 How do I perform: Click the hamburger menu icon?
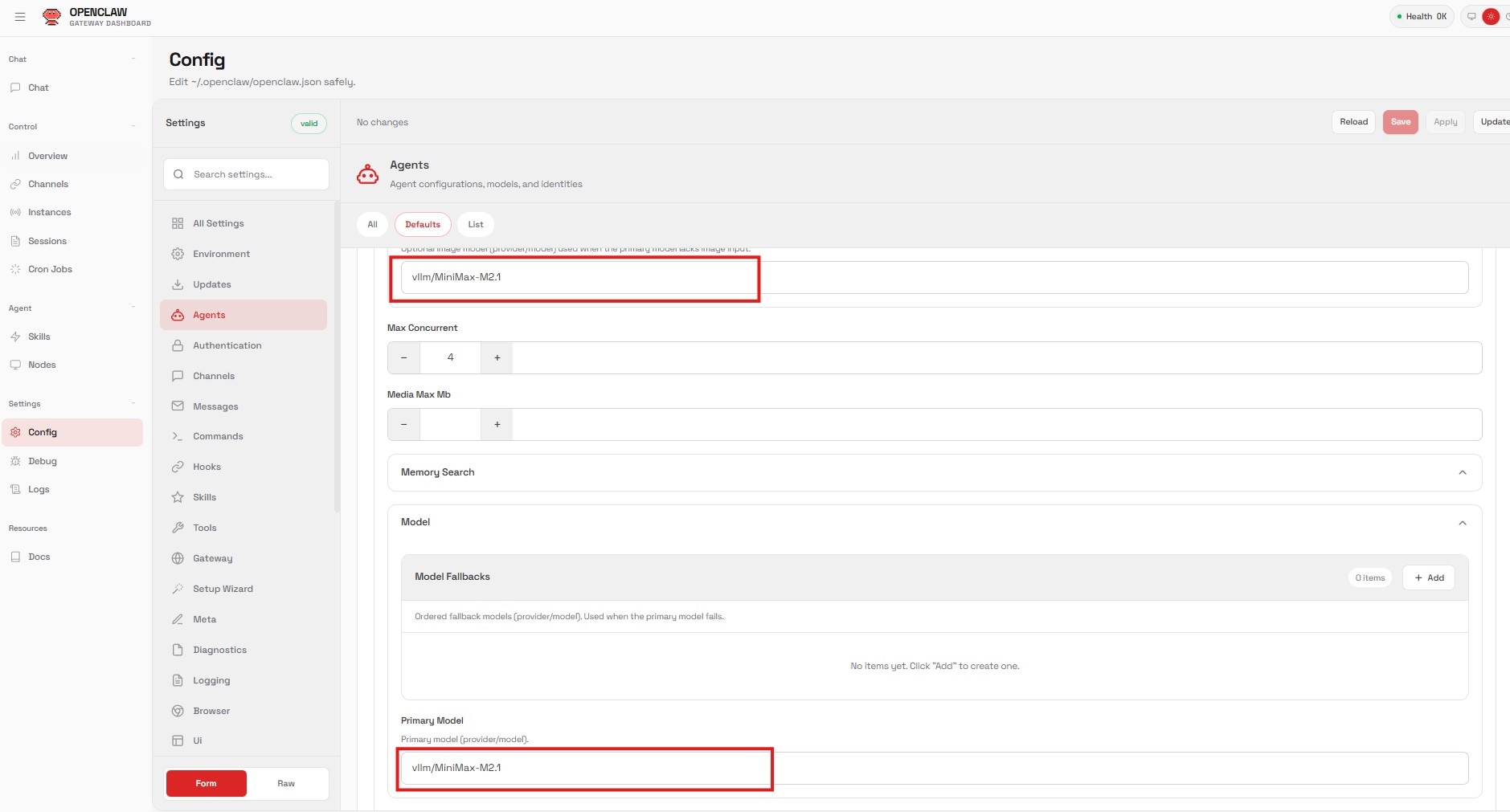pyautogui.click(x=20, y=17)
